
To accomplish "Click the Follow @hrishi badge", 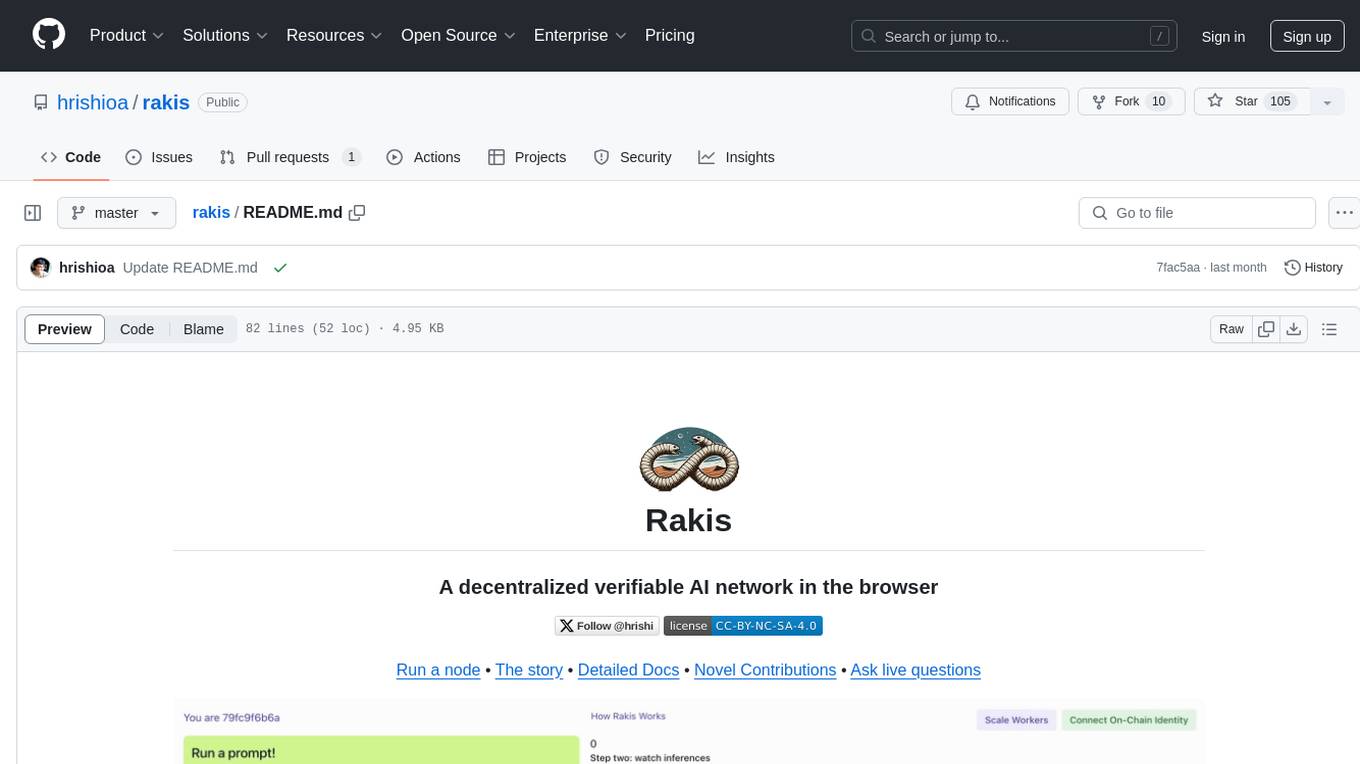I will (x=607, y=626).
